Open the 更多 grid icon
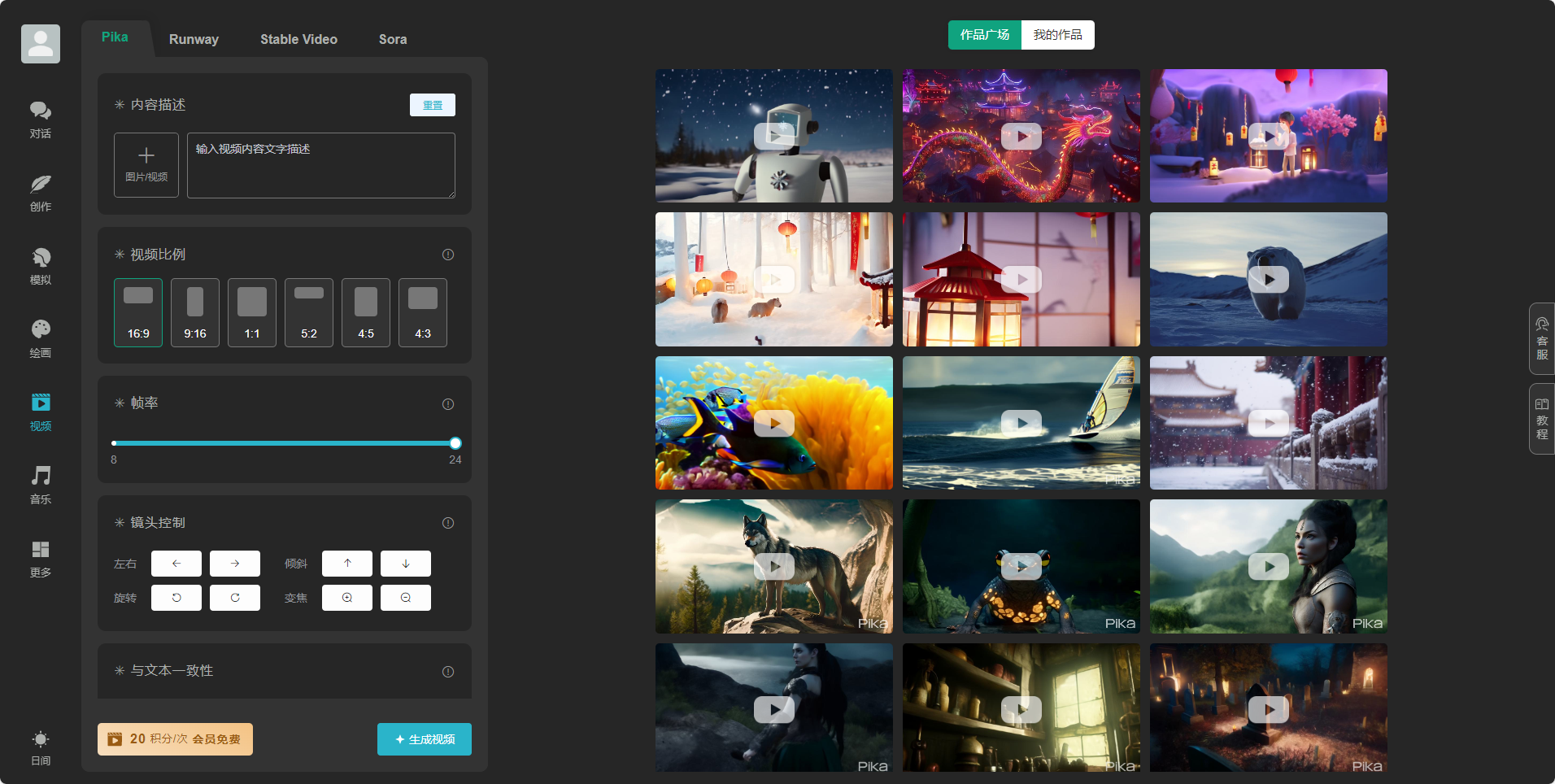Viewport: 1555px width, 784px height. (41, 558)
